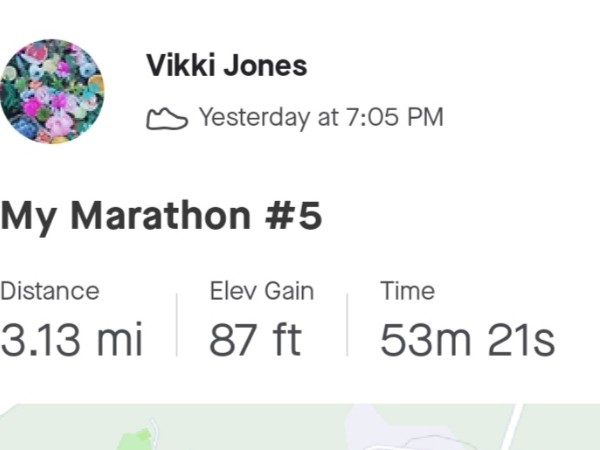Select the #5 number in the title
600x450 pixels.
(x=293, y=216)
